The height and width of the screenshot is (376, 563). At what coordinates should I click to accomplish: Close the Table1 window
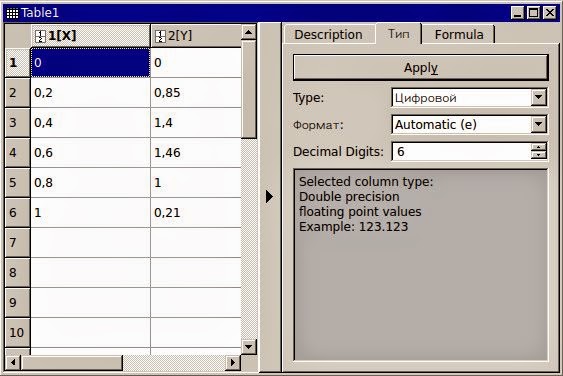(550, 13)
